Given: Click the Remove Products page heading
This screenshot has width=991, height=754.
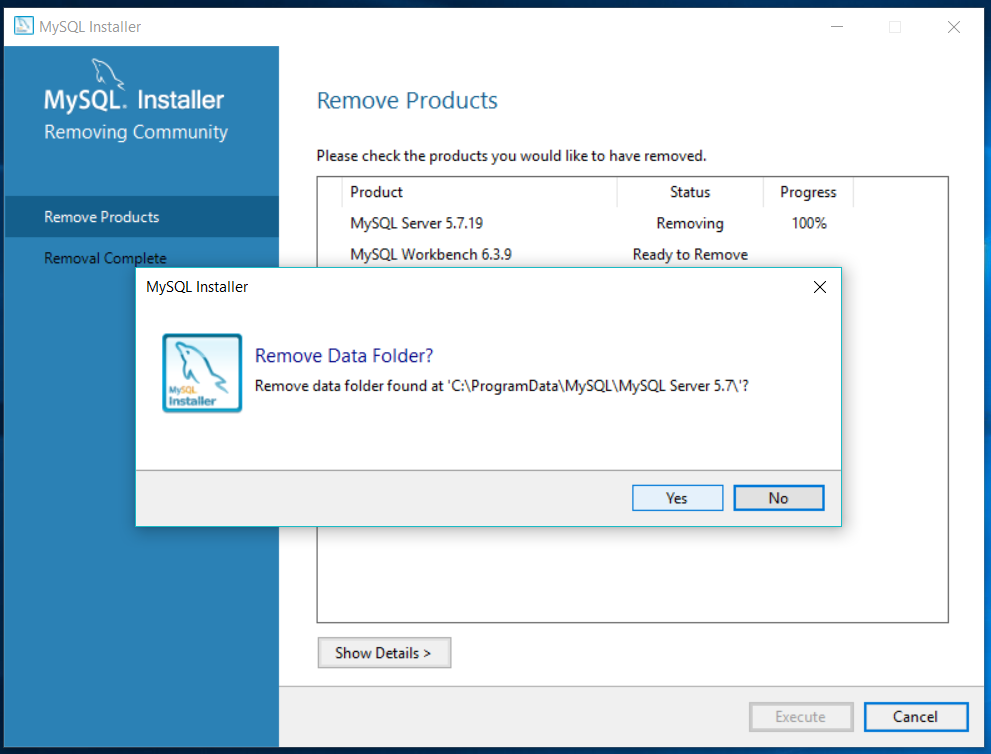Looking at the screenshot, I should (407, 100).
